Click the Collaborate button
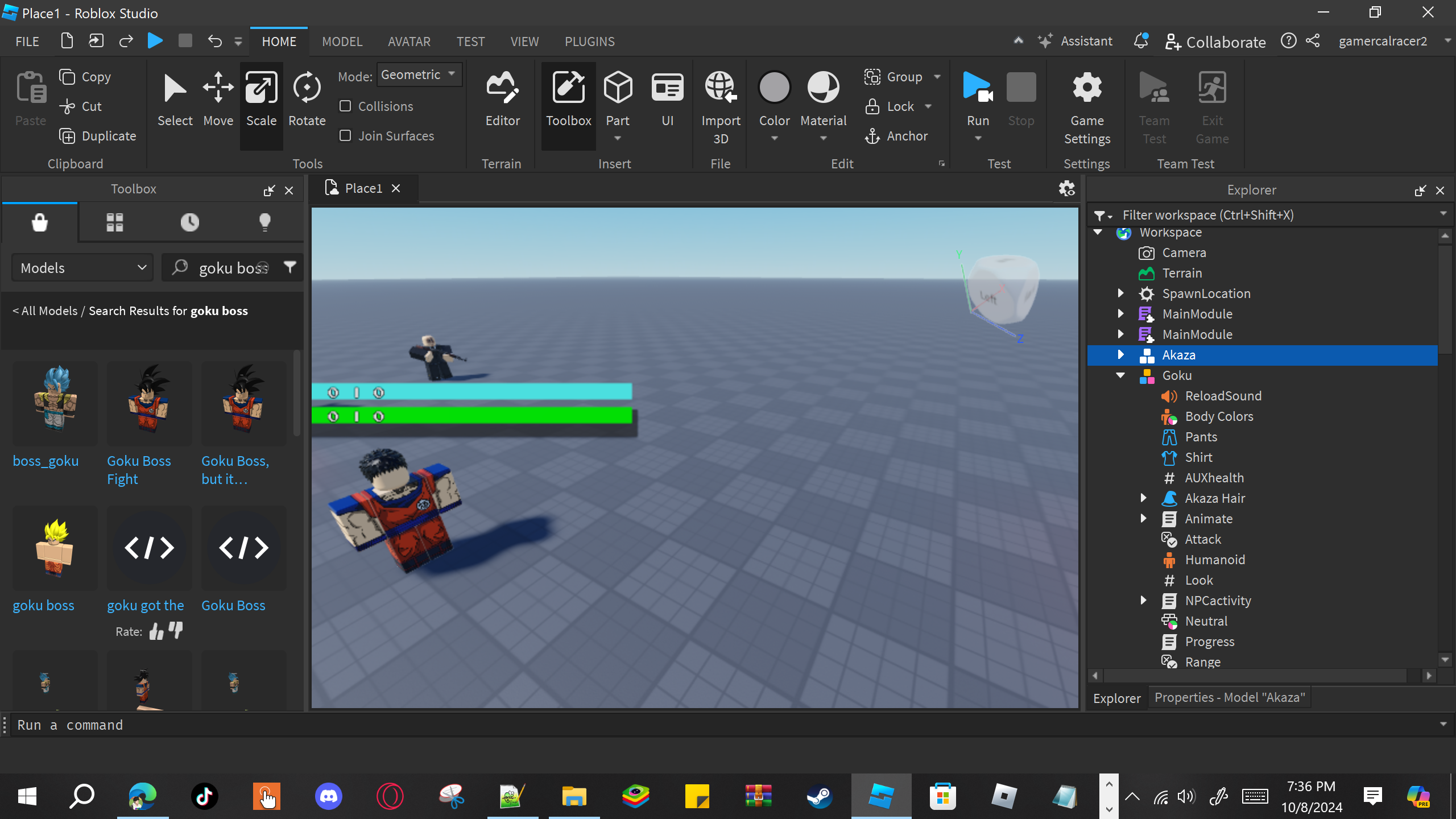The width and height of the screenshot is (1456, 819). (1215, 42)
